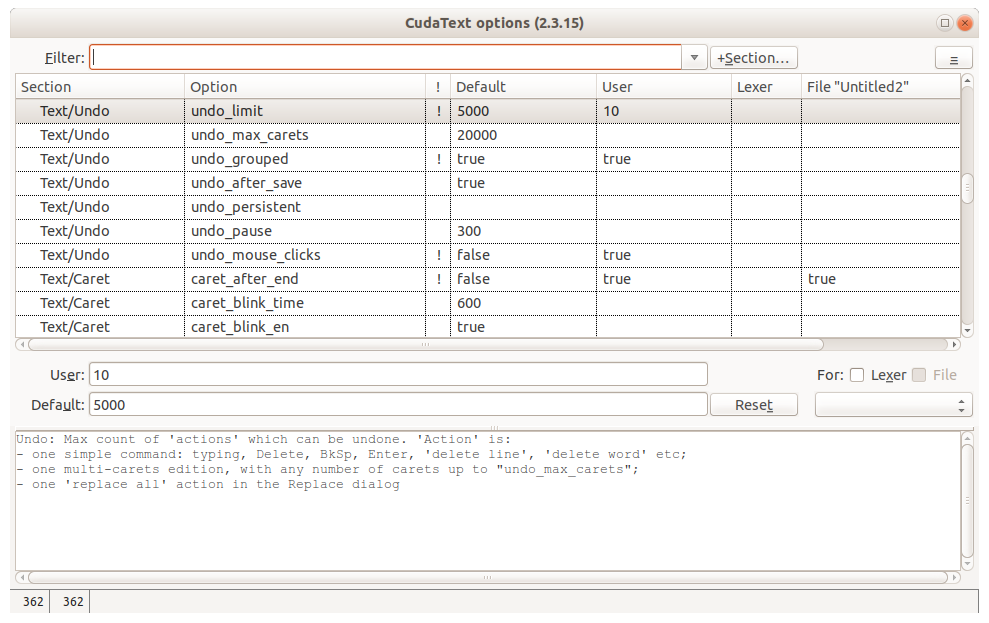Reset option value with Reset button

[x=753, y=405]
